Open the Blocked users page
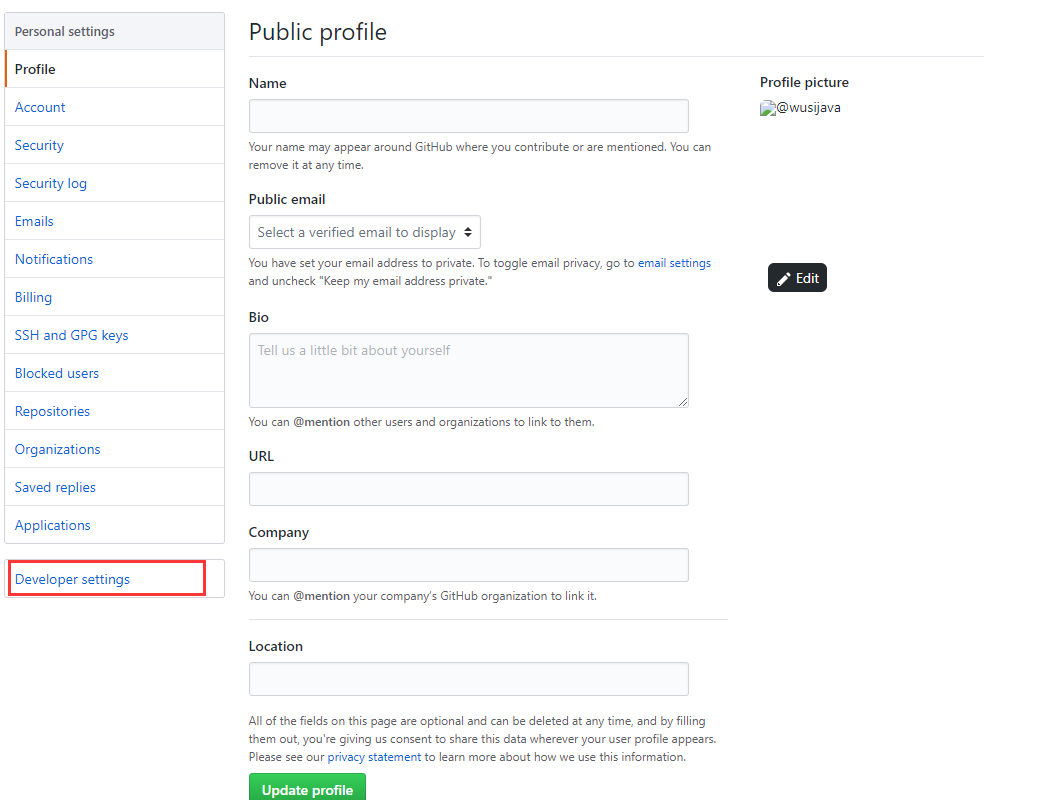 [57, 373]
